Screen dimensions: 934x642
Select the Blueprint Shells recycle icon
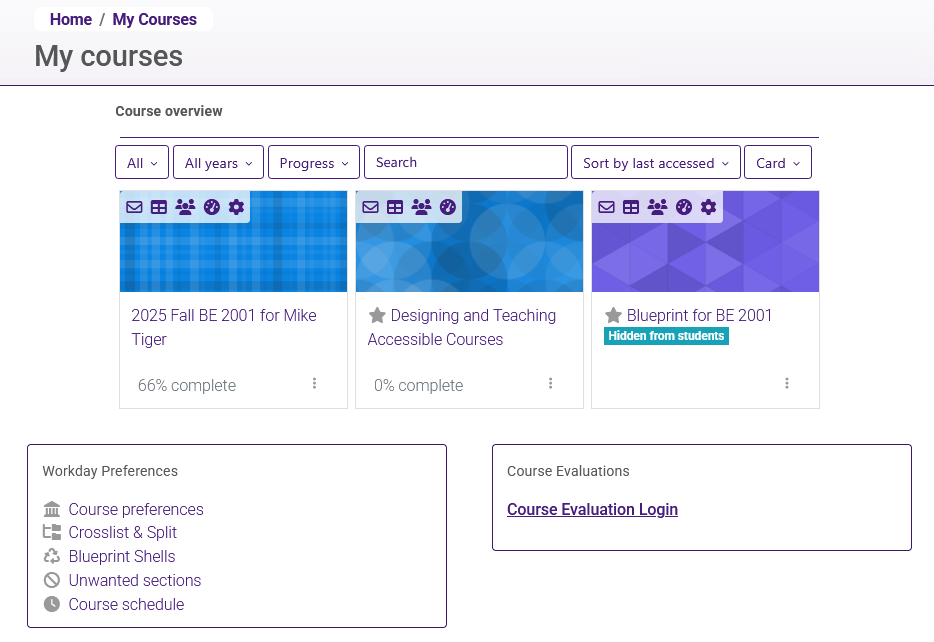(x=51, y=556)
